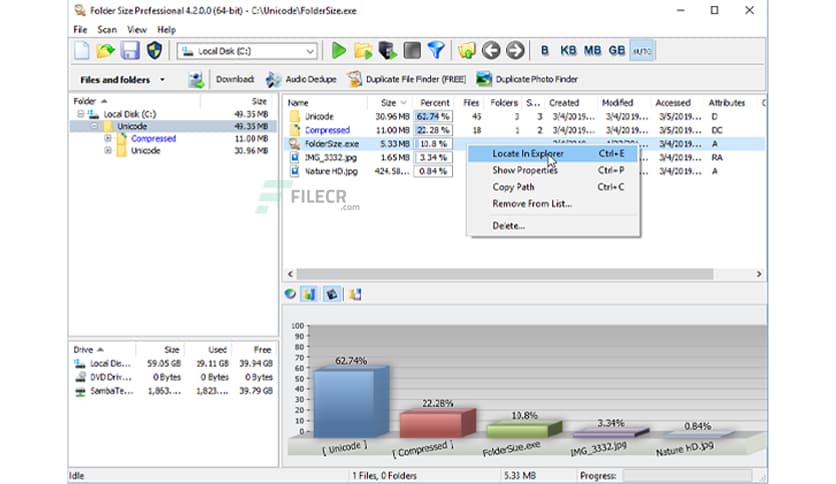This screenshot has width=836, height=484.
Task: Open the View menu
Action: pos(136,30)
